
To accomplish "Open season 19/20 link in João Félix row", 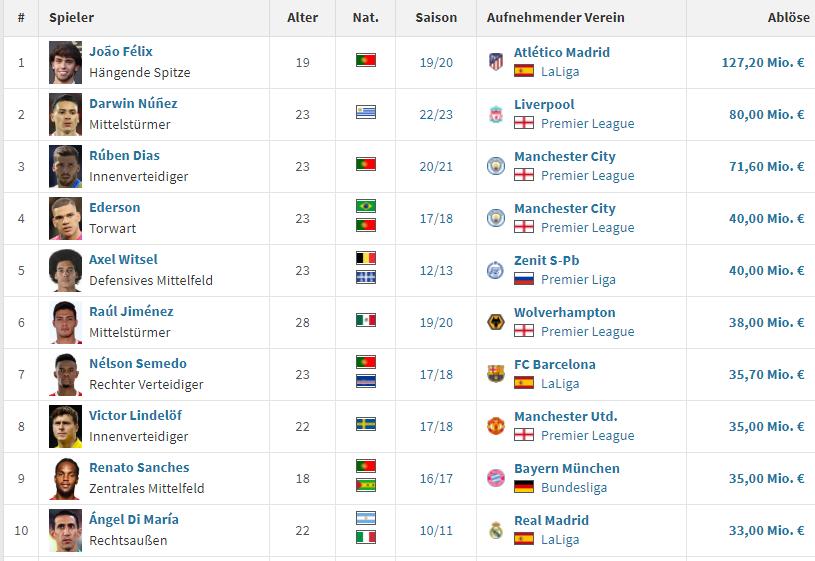I will [x=436, y=62].
